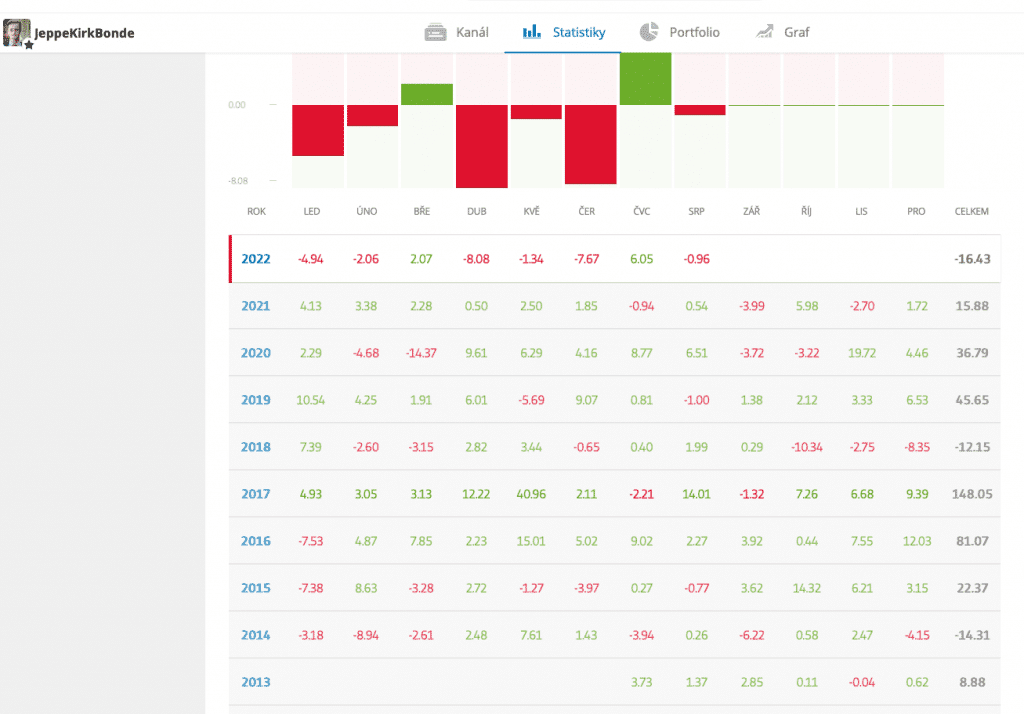Switch to the Portfolio tab

pos(694,32)
